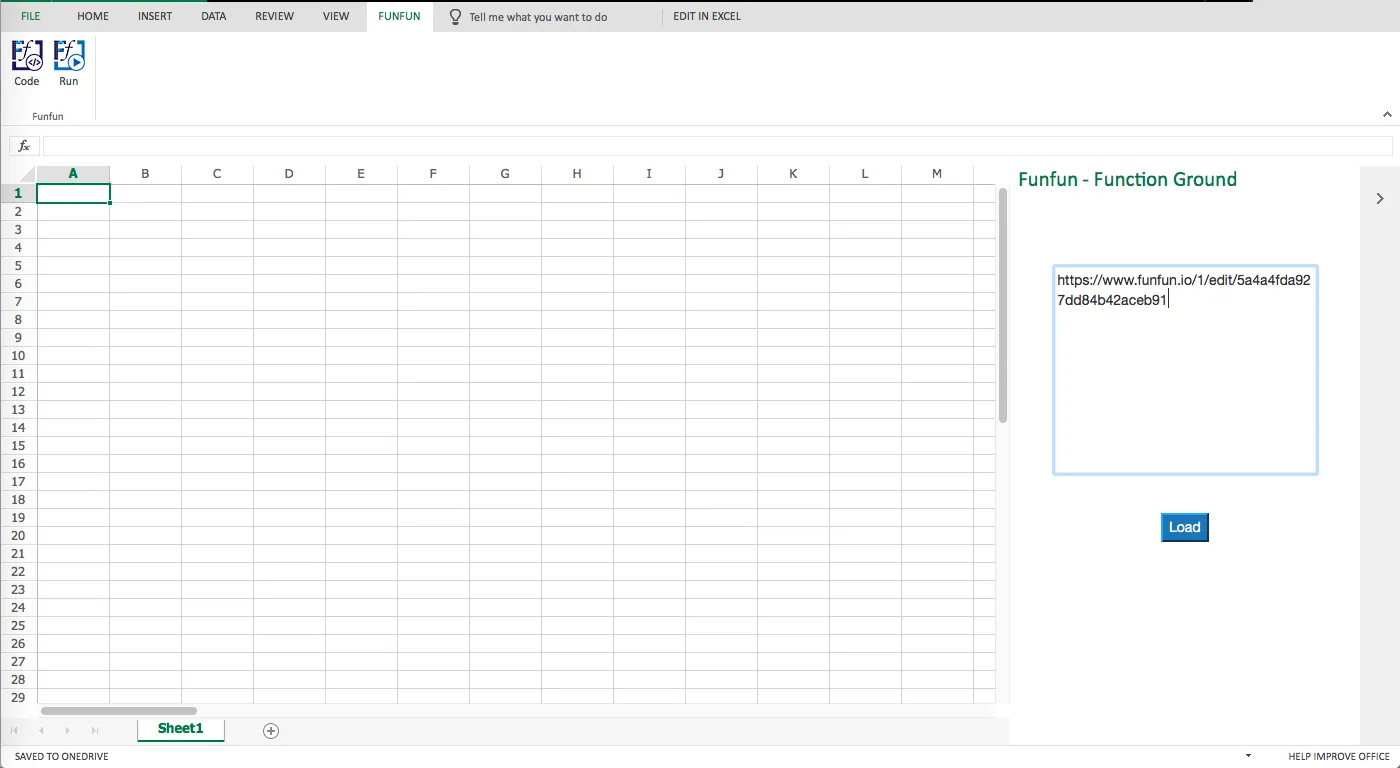The height and width of the screenshot is (768, 1400).
Task: Collapse the ribbon with chevron
Action: (x=1387, y=115)
